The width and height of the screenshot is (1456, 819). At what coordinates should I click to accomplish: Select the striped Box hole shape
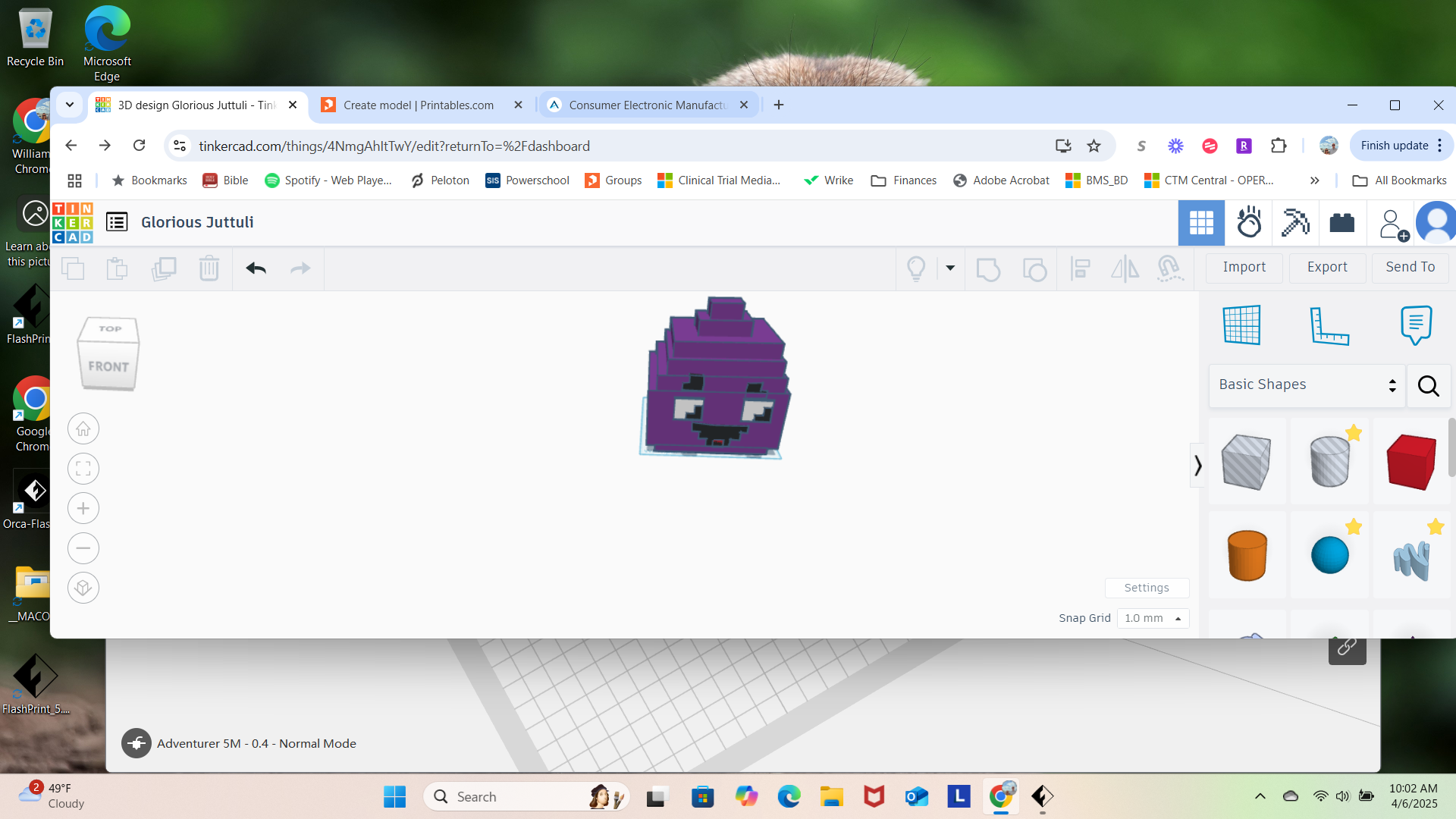(x=1247, y=461)
